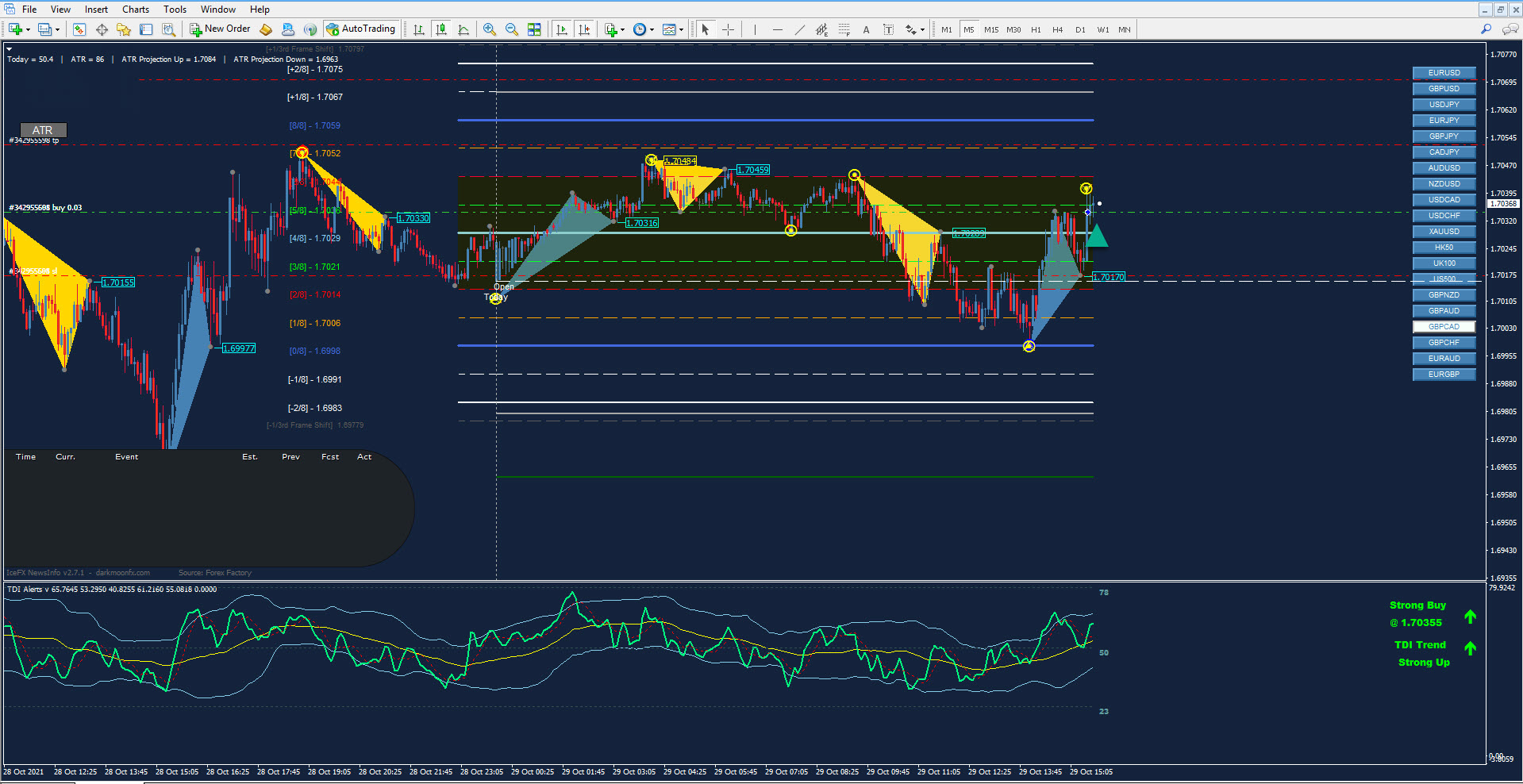The height and width of the screenshot is (784, 1523).
Task: Switch symbol to XAUUSD
Action: click(x=1444, y=232)
